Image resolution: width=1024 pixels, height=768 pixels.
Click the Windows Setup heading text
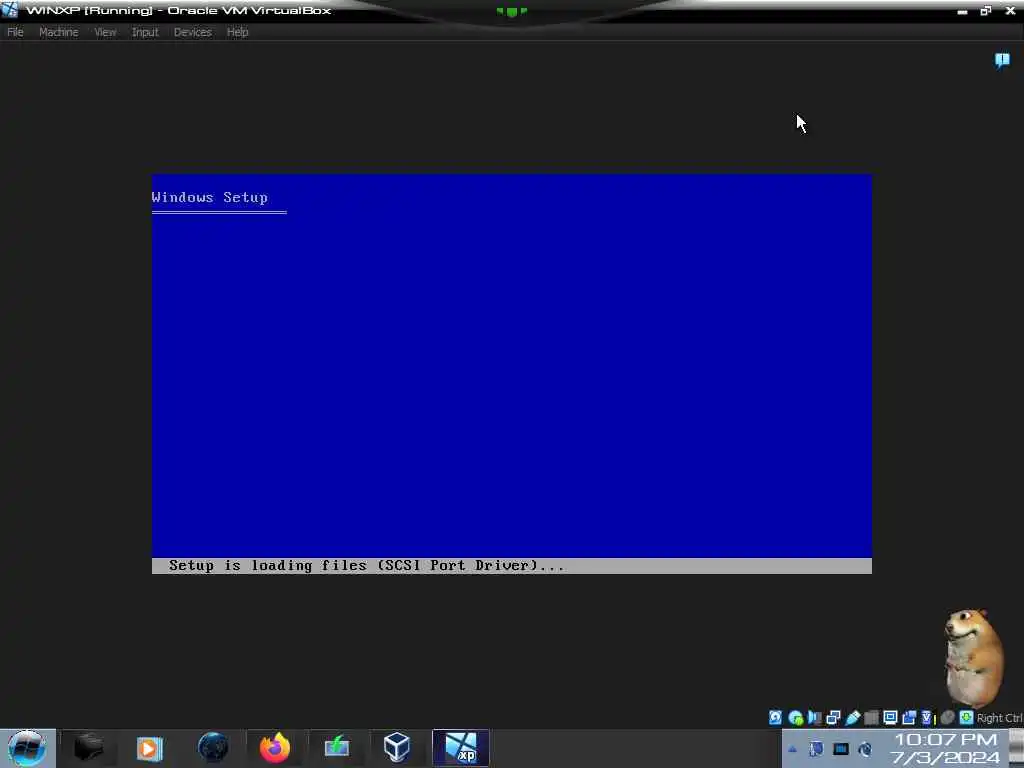[210, 197]
